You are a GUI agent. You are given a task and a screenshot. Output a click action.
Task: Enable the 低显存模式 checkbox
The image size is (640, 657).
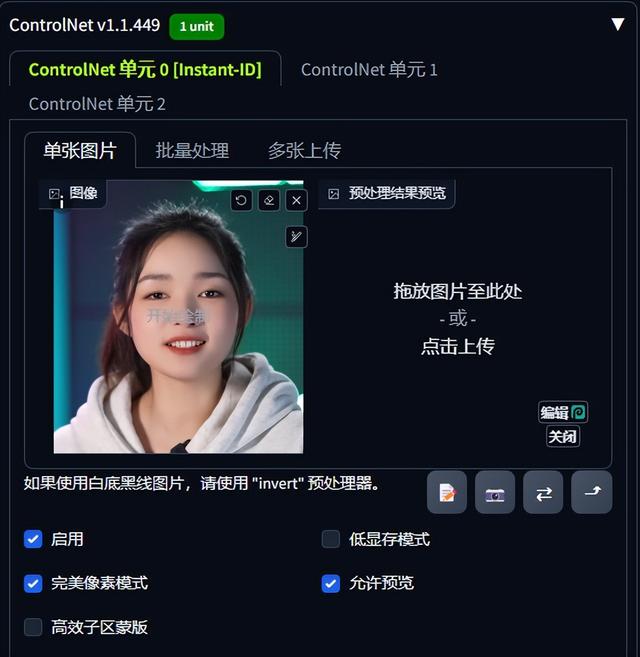tap(331, 539)
